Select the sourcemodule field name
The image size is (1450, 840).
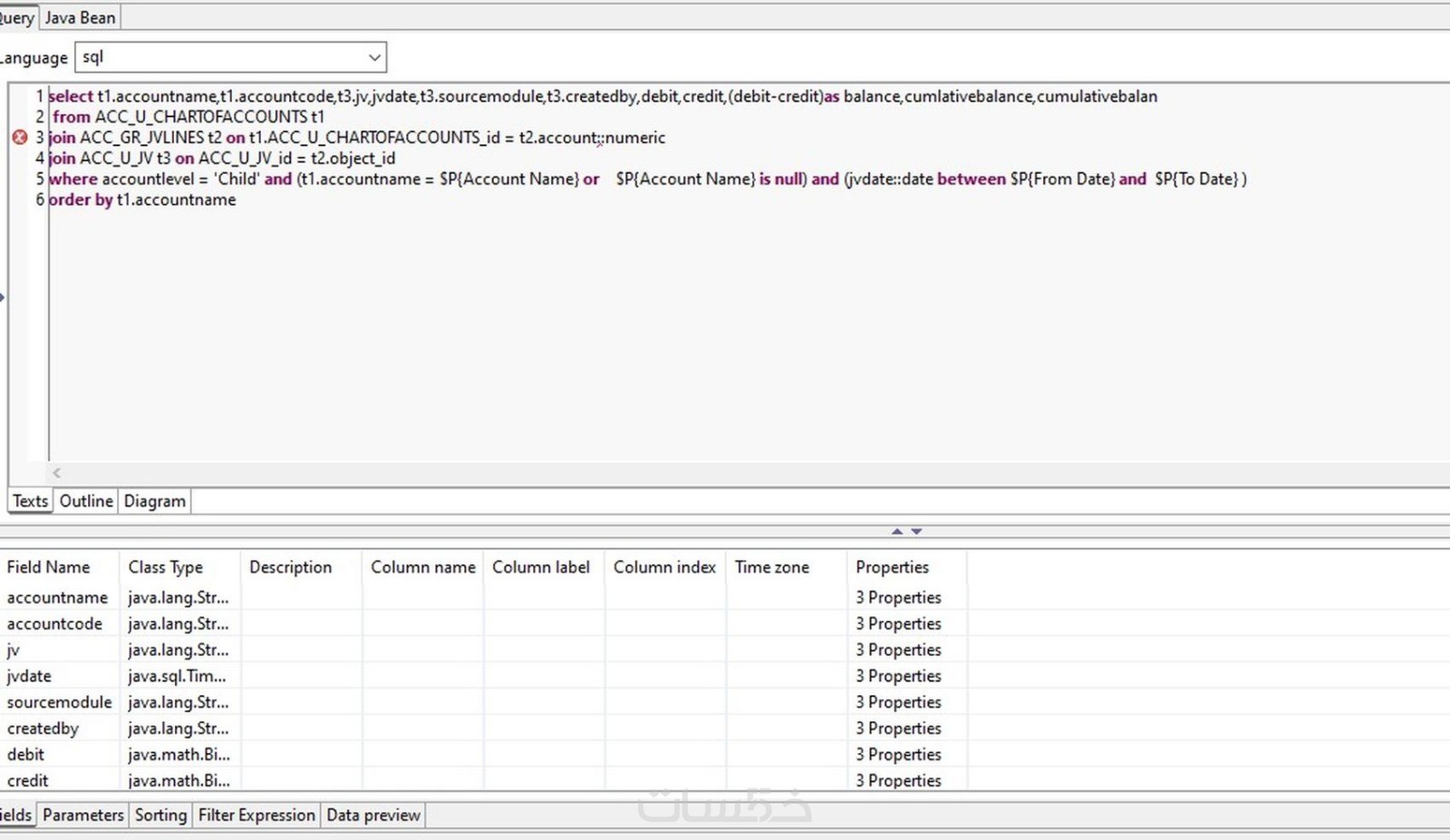pos(59,702)
